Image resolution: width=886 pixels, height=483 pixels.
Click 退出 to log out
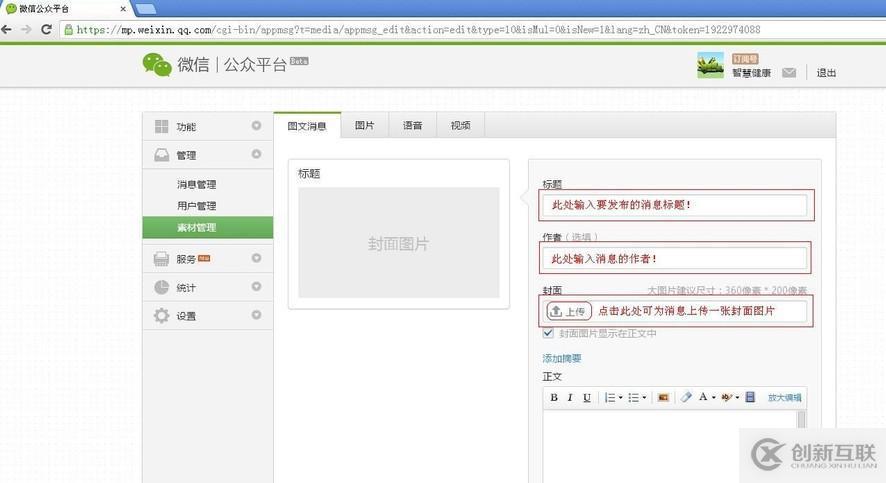click(x=826, y=72)
